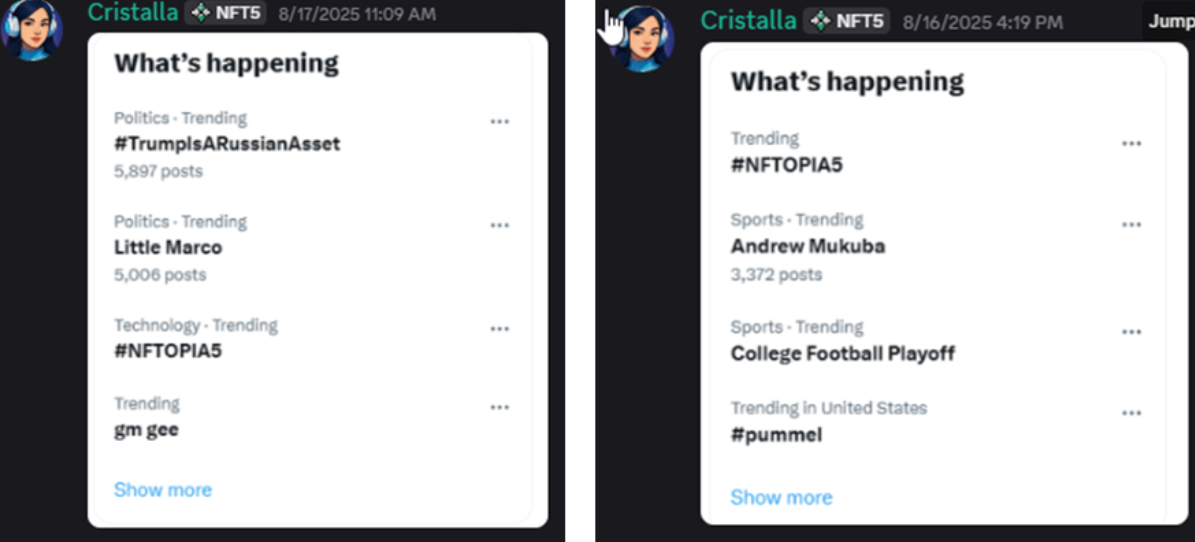1195x542 pixels.
Task: Click Show more in the right panel
Action: (781, 498)
